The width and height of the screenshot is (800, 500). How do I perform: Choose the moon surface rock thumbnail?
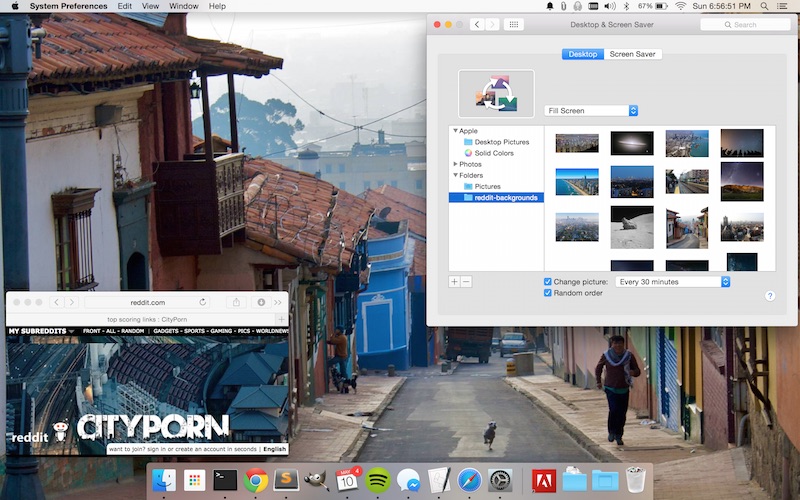632,227
